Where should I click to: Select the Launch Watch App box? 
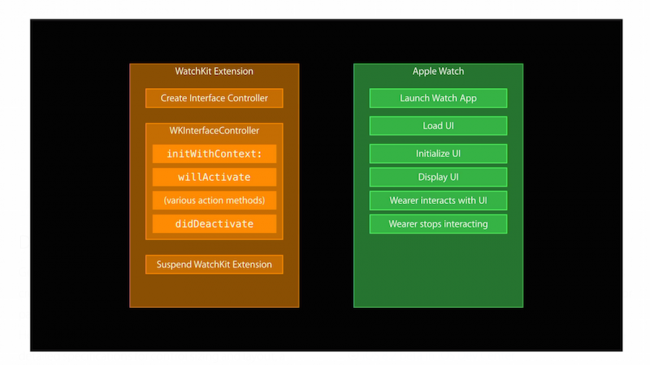[438, 98]
